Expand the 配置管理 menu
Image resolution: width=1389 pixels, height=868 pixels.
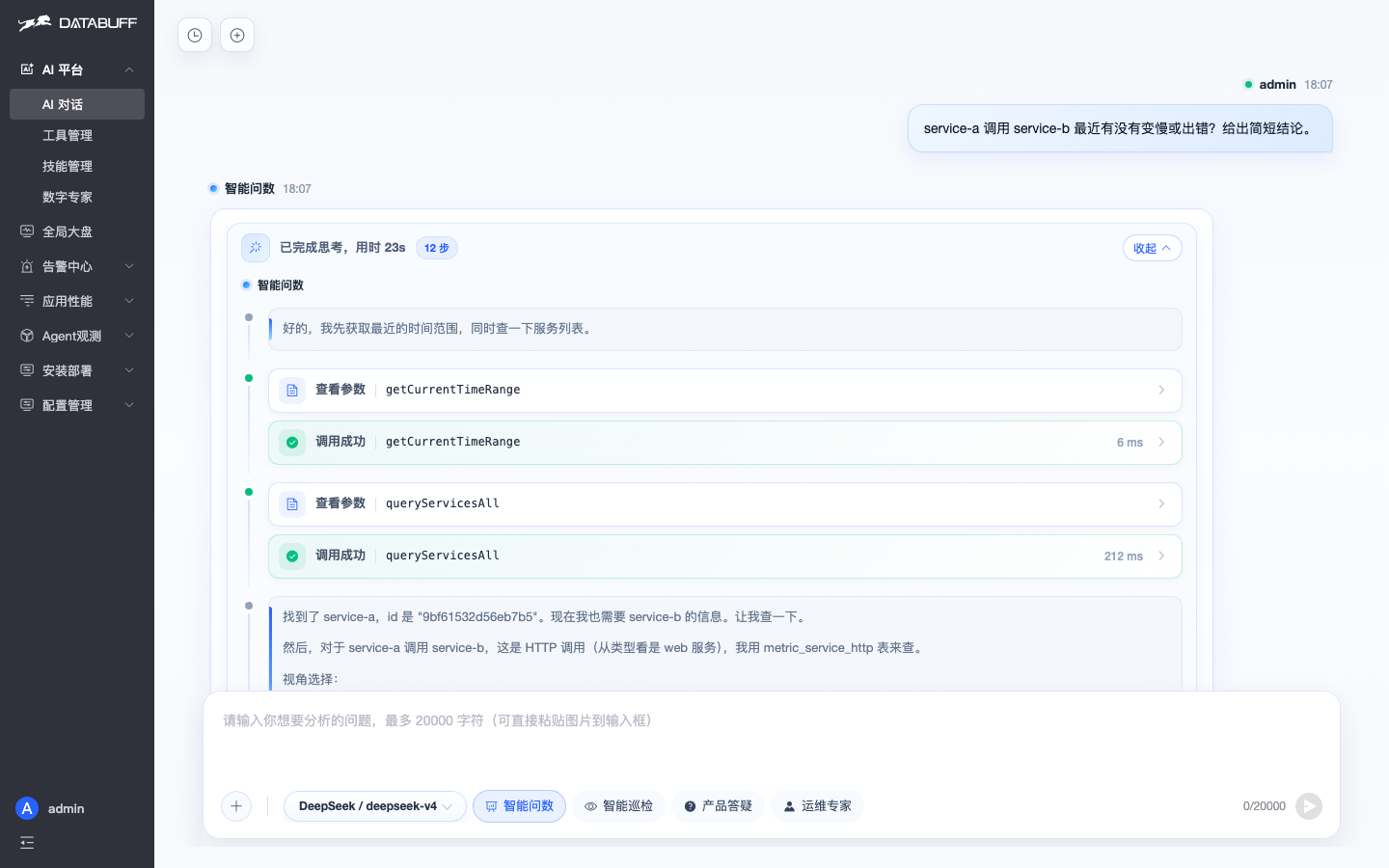(x=129, y=405)
